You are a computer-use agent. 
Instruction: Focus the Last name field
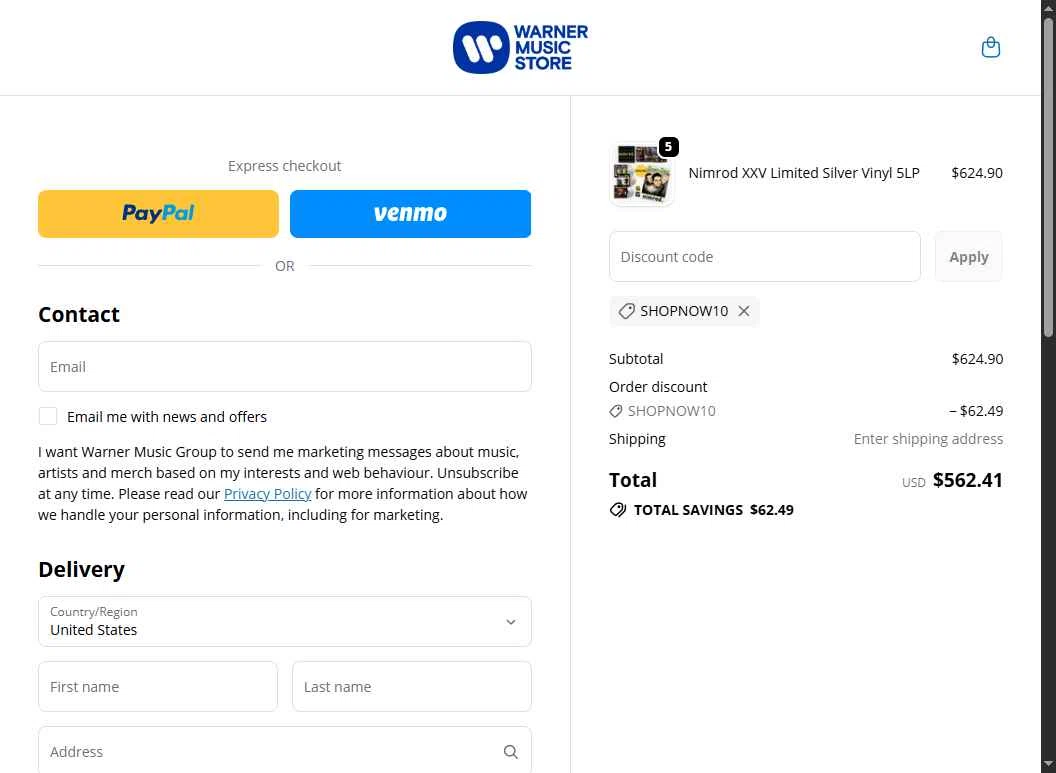click(x=411, y=686)
